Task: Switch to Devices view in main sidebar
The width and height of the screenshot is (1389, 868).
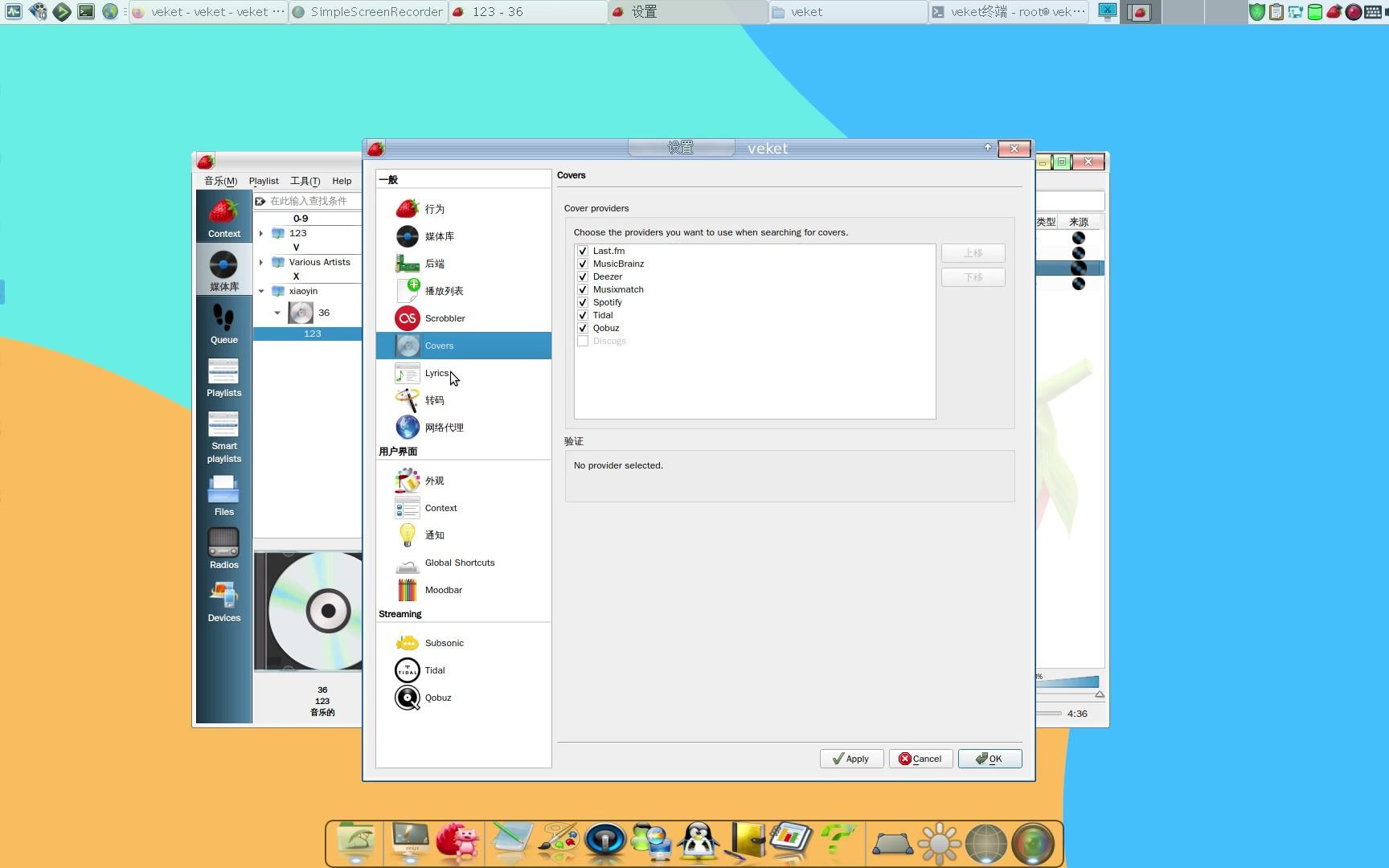Action: pyautogui.click(x=223, y=601)
